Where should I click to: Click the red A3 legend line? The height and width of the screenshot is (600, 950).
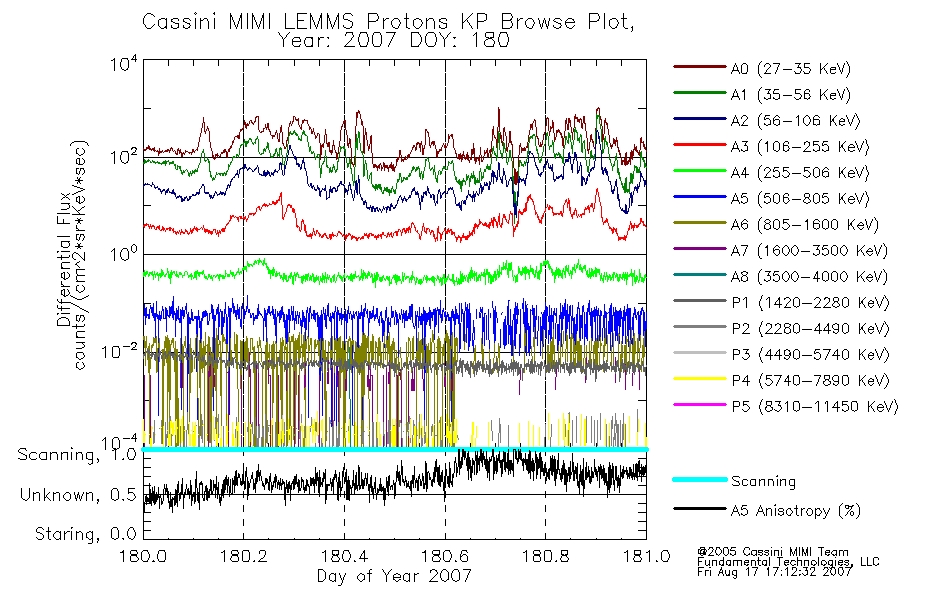point(700,145)
